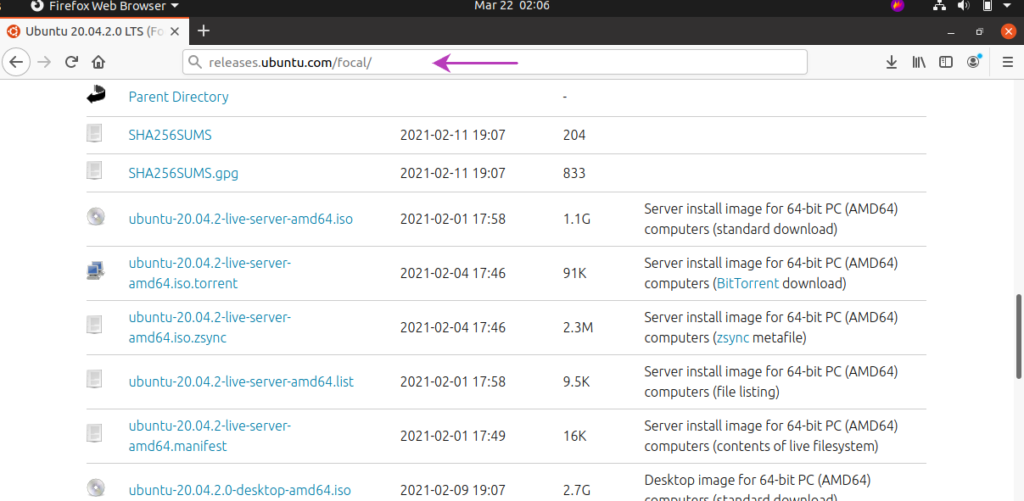This screenshot has width=1024, height=501.
Task: Open the network status tray icon
Action: [x=939, y=6]
